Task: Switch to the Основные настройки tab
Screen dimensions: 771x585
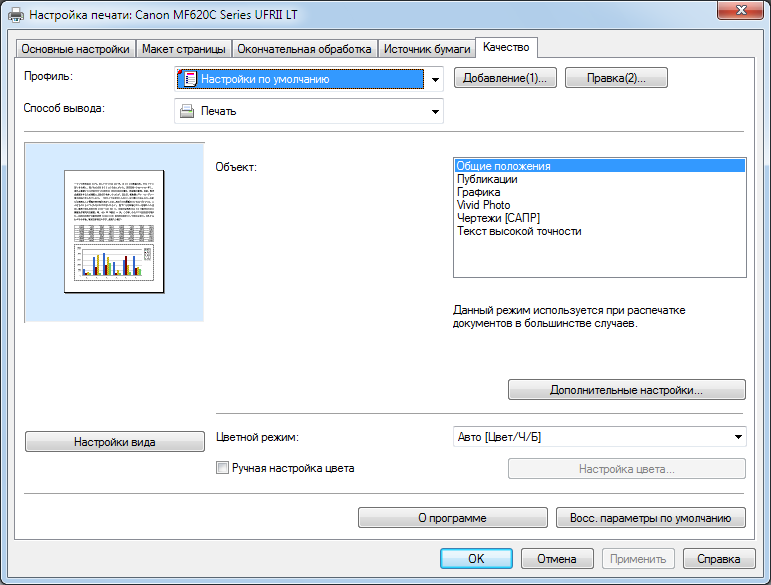Action: [x=75, y=49]
